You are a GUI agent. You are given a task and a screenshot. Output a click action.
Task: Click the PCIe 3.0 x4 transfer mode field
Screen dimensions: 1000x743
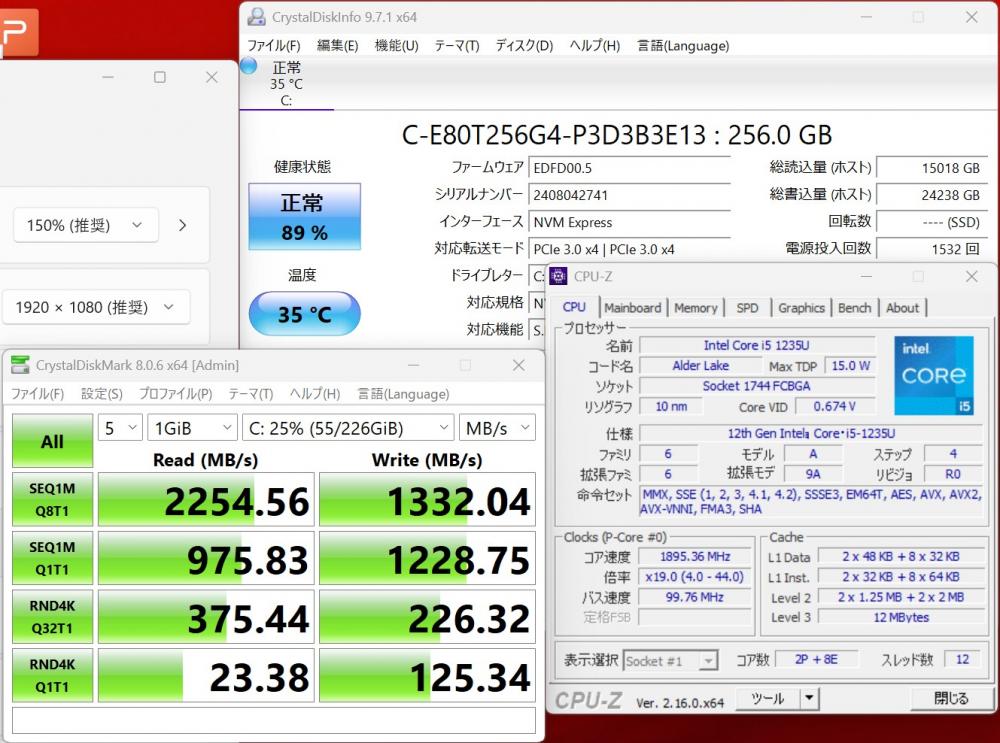tap(629, 249)
